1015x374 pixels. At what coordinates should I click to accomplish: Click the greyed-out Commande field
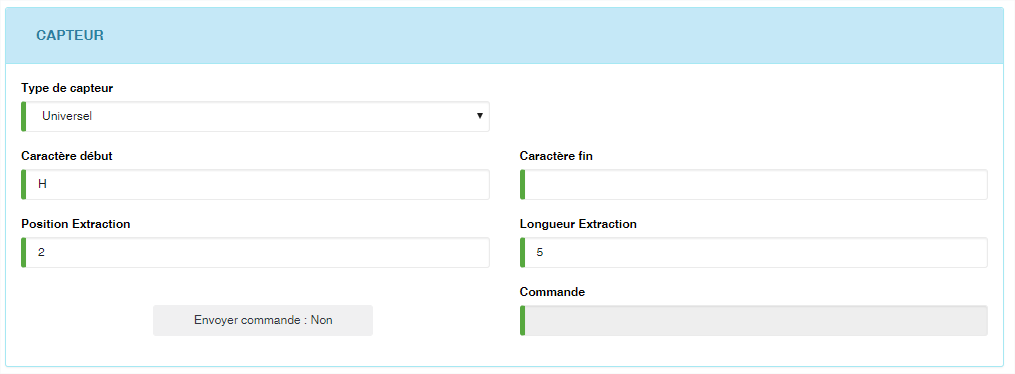tap(754, 320)
